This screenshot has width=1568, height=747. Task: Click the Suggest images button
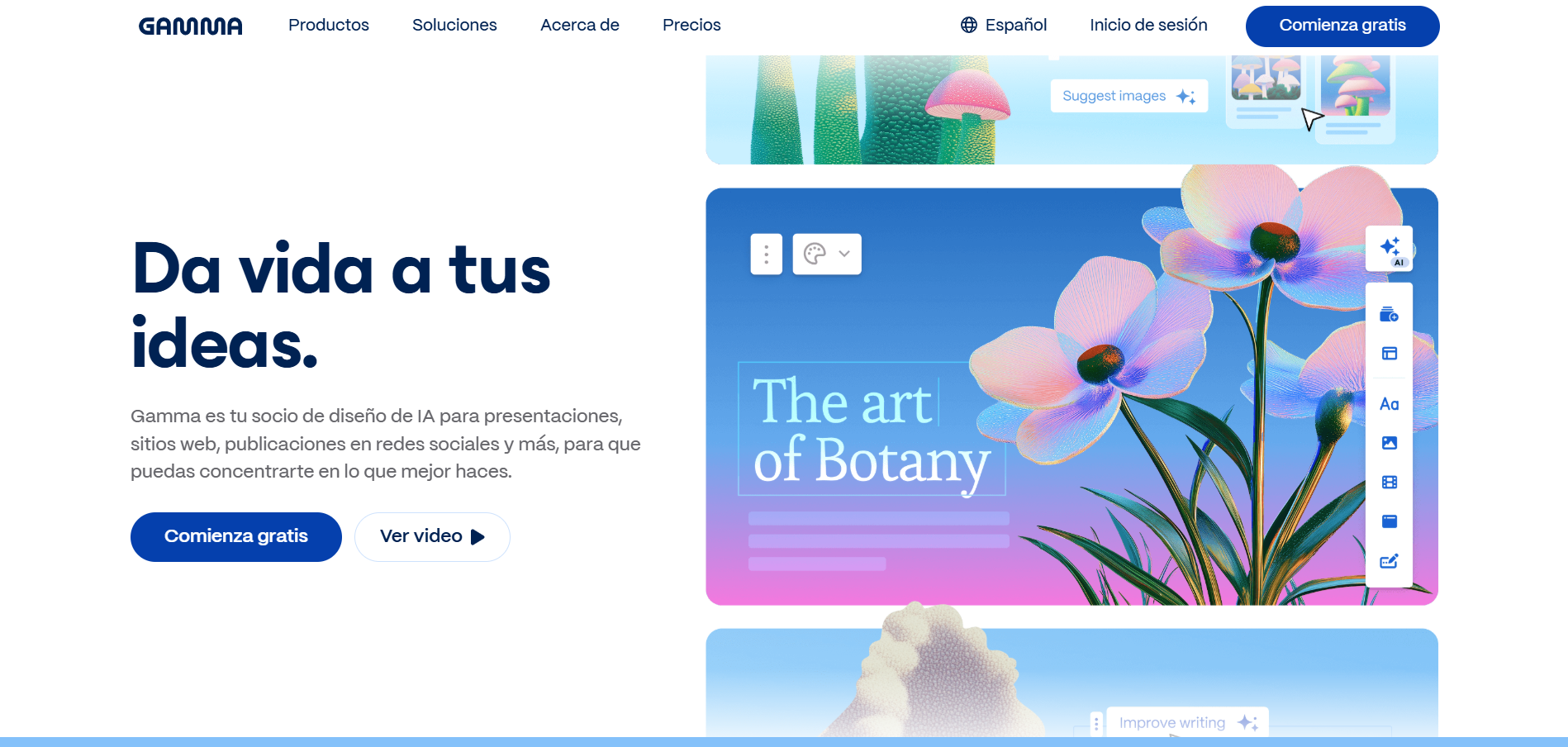tap(1128, 97)
